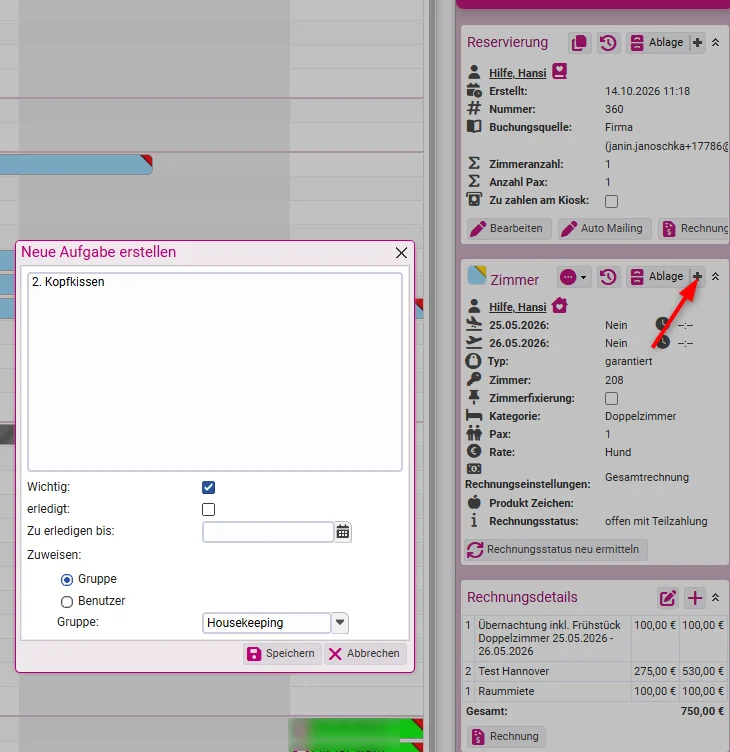Open more-options dropdown in Zimmer header
The image size is (730, 752).
[574, 277]
